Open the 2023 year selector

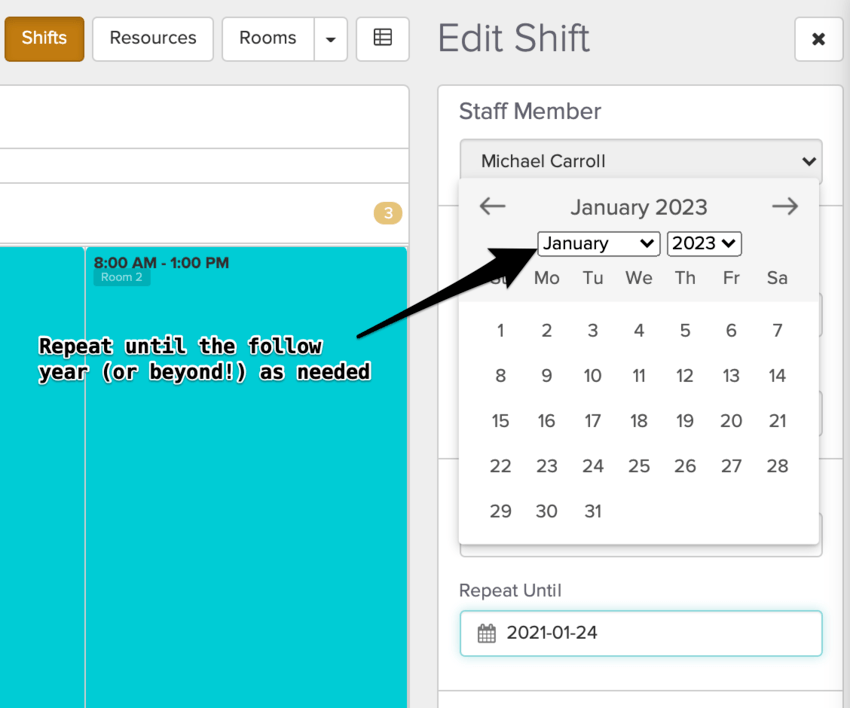(x=704, y=243)
